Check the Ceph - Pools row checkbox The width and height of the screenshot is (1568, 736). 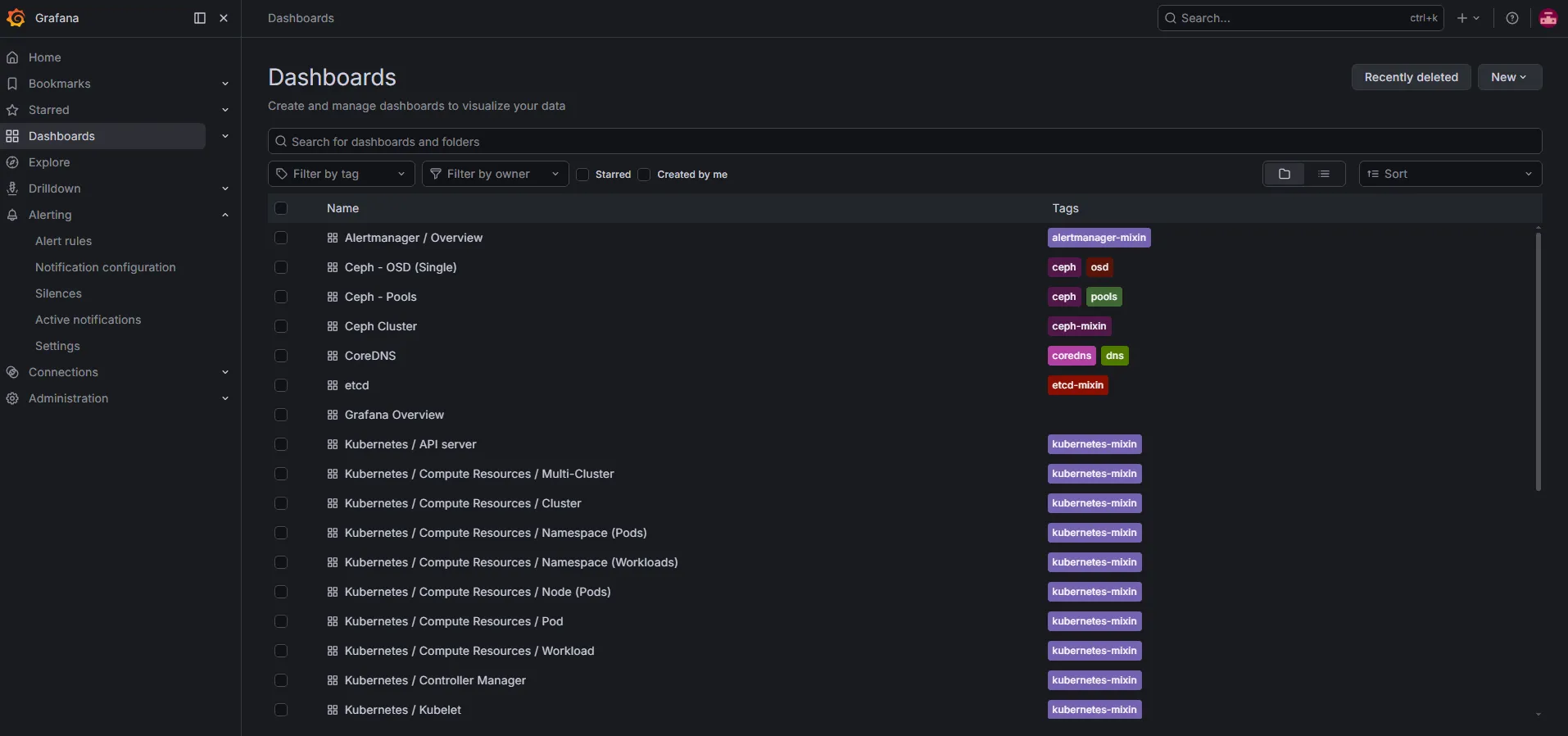[281, 297]
